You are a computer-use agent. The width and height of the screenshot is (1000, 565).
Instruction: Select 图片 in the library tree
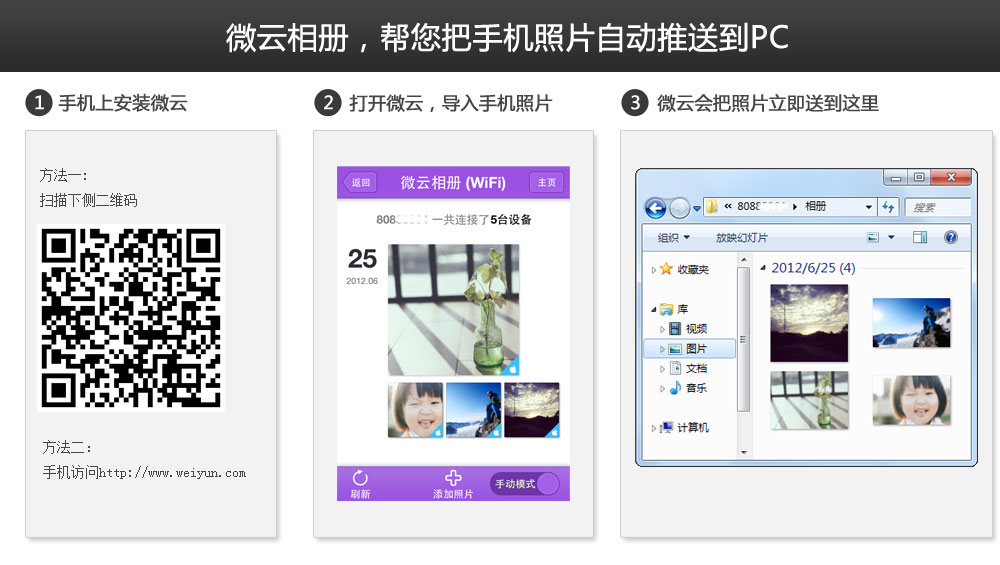pyautogui.click(x=696, y=349)
